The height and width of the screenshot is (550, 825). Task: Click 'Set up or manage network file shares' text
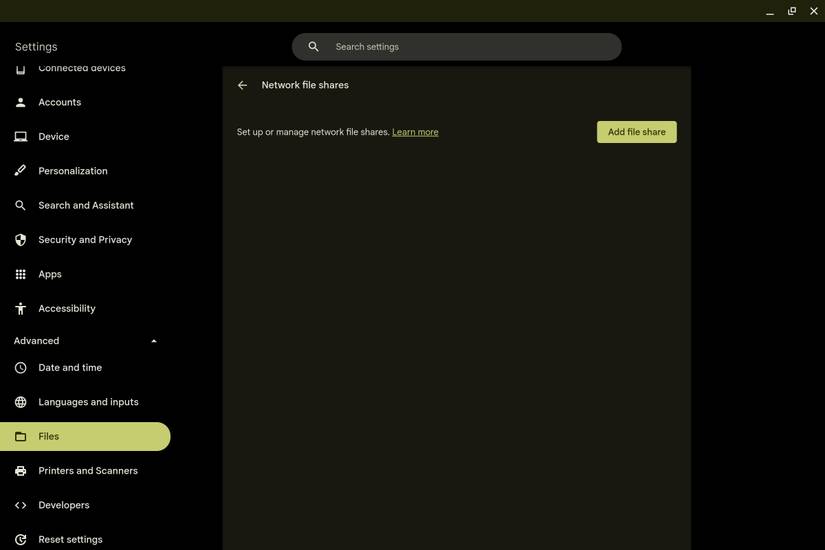(x=313, y=132)
